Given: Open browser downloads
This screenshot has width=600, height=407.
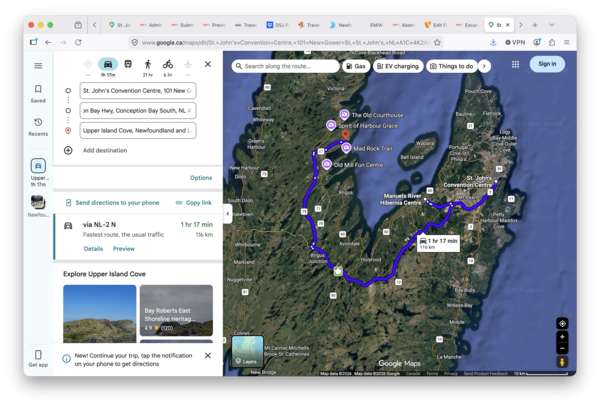Looking at the screenshot, I should point(493,42).
